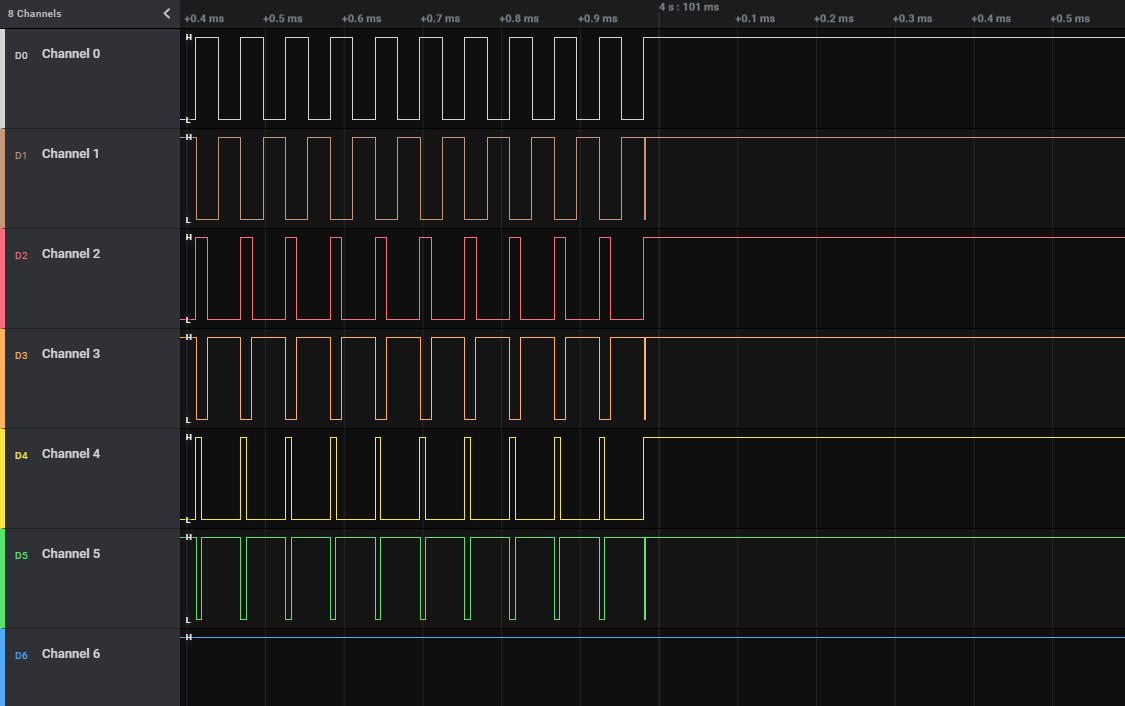Click the green color strip of Channel 5
1125x706 pixels.
(3, 578)
